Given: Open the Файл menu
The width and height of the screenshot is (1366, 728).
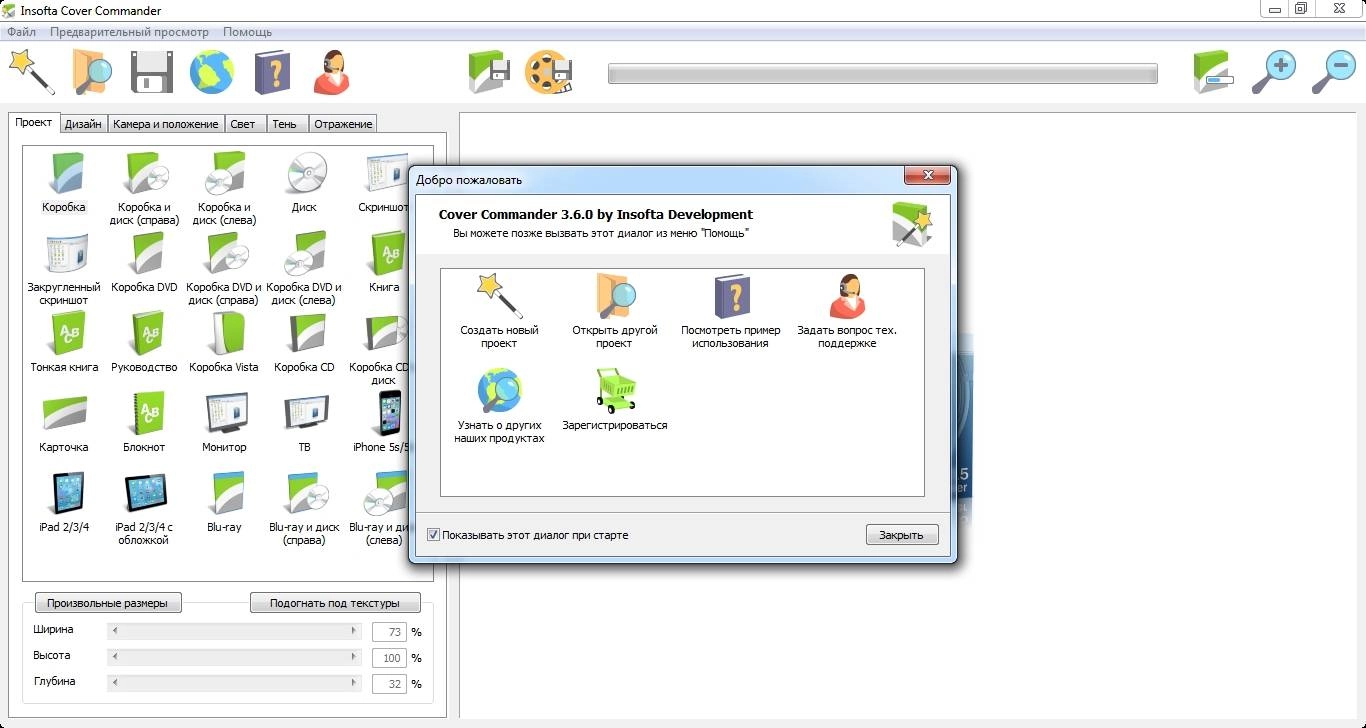Looking at the screenshot, I should [21, 32].
